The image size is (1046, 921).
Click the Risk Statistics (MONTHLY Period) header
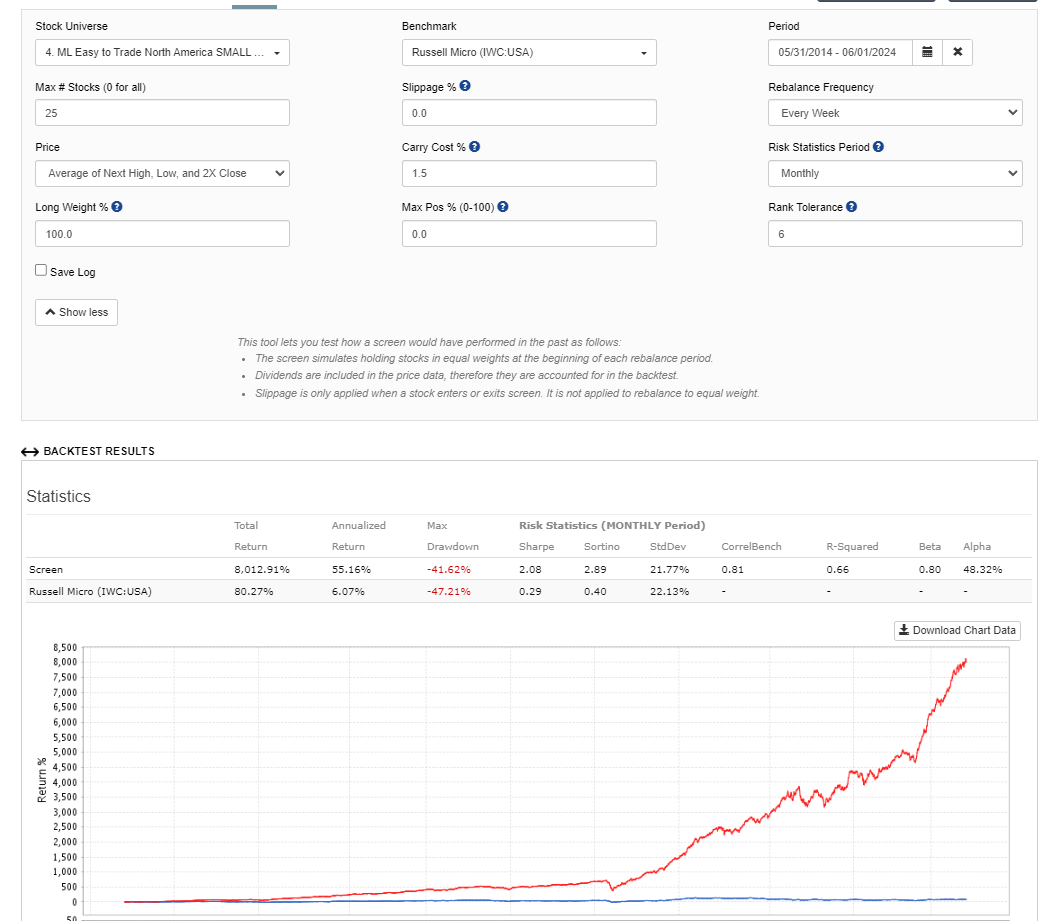612,526
